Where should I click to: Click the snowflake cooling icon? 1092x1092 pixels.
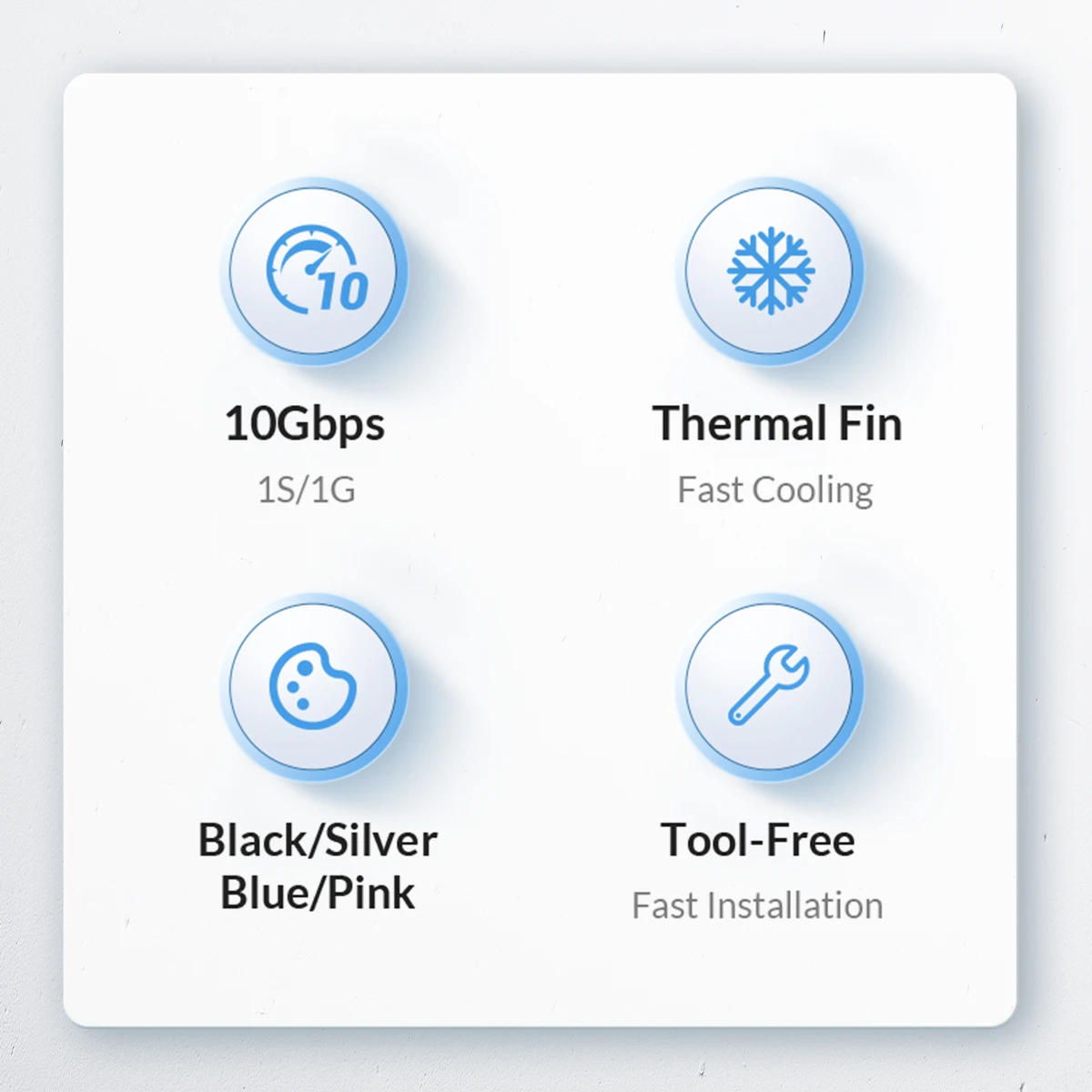pyautogui.click(x=771, y=270)
